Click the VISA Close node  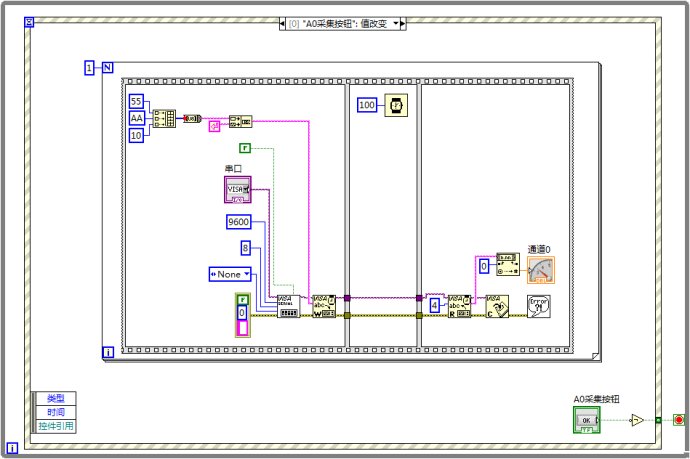tap(497, 305)
